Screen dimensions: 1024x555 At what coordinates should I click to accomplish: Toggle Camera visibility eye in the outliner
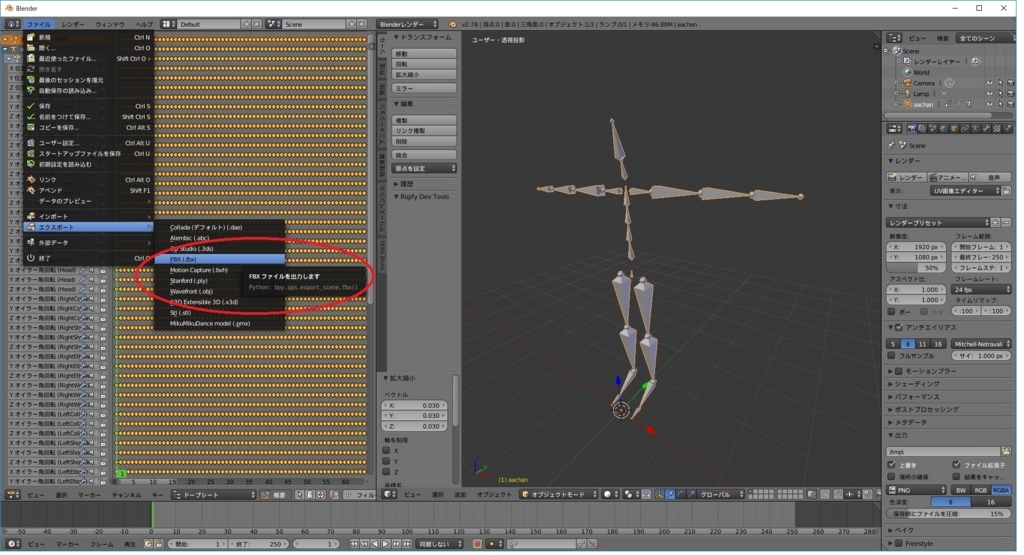[x=989, y=83]
